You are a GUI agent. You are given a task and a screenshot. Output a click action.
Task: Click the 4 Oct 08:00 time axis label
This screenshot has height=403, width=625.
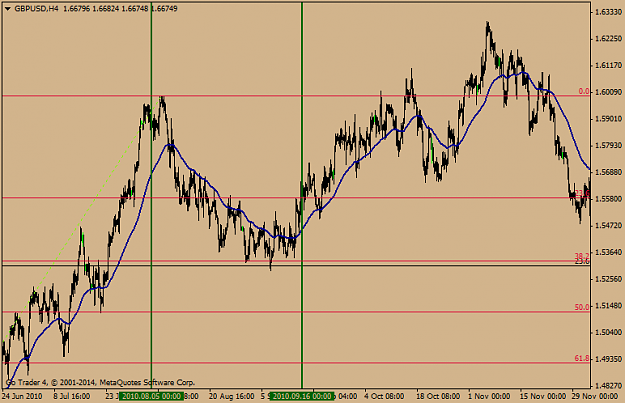click(384, 396)
